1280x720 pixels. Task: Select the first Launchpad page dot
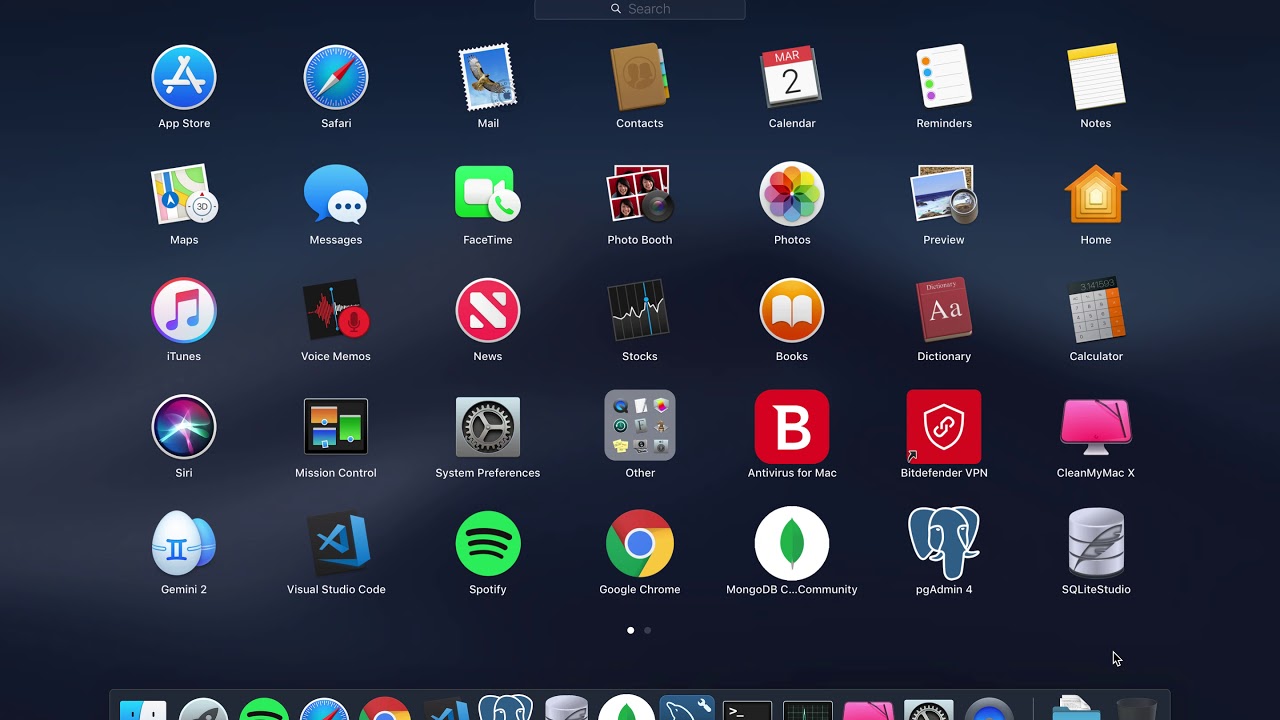tap(630, 630)
